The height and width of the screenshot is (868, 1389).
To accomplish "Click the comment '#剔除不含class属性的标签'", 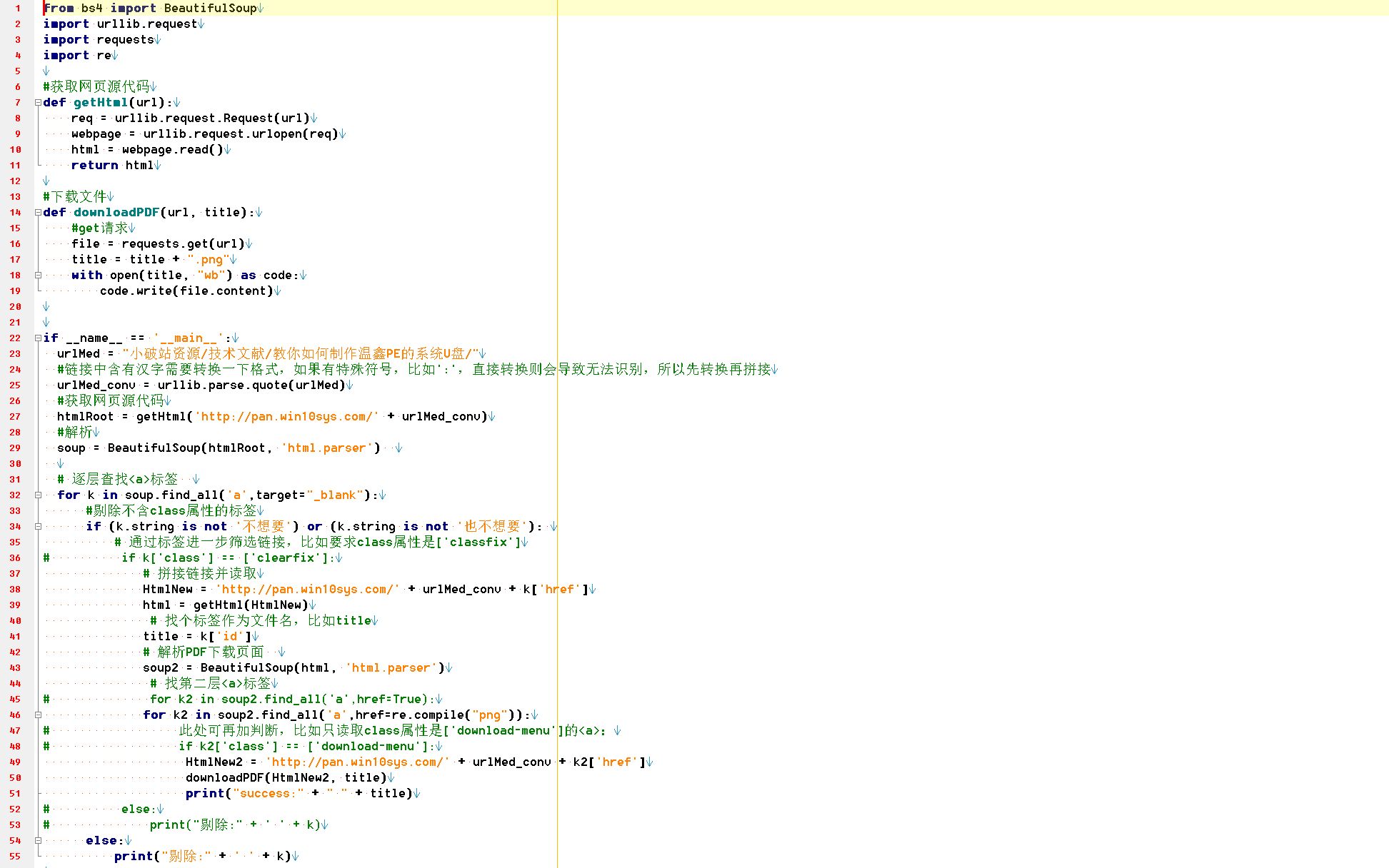I will (x=171, y=510).
